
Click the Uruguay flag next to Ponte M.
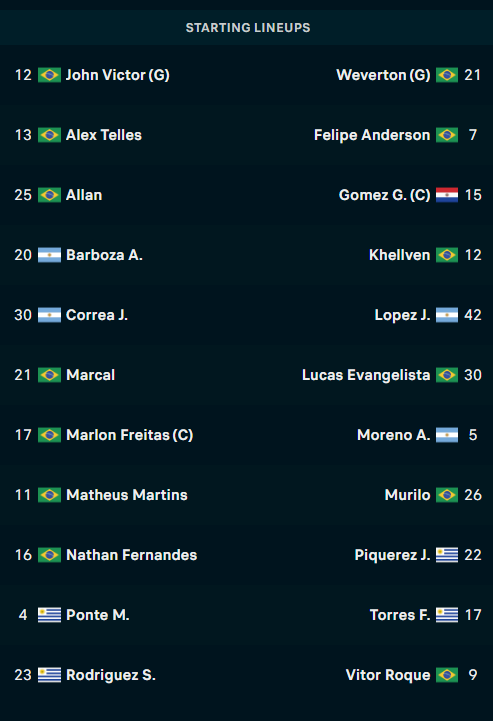tap(49, 615)
